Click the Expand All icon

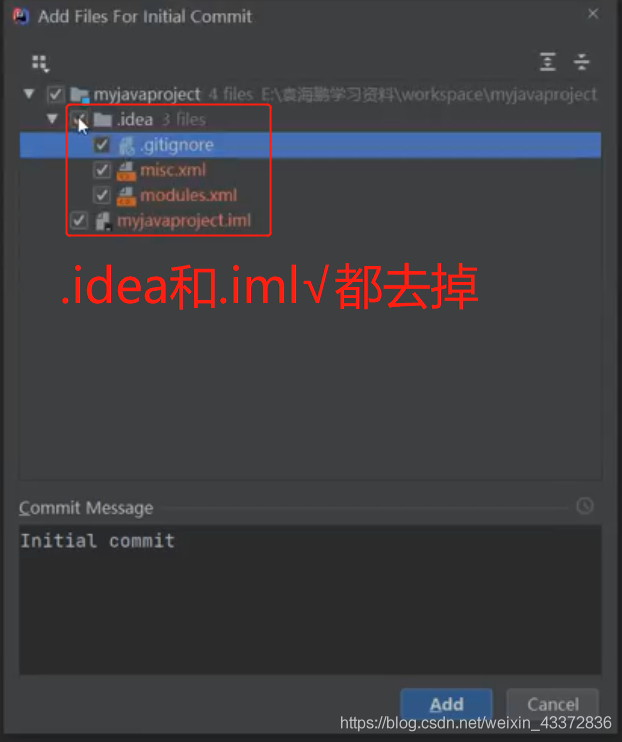(x=548, y=62)
